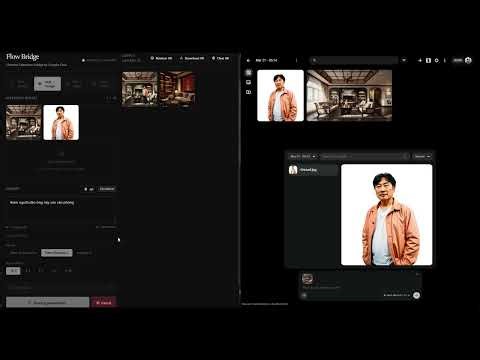The height and width of the screenshot is (360, 480).
Task: Go back with the arrow beside project title
Action: coord(248,60)
